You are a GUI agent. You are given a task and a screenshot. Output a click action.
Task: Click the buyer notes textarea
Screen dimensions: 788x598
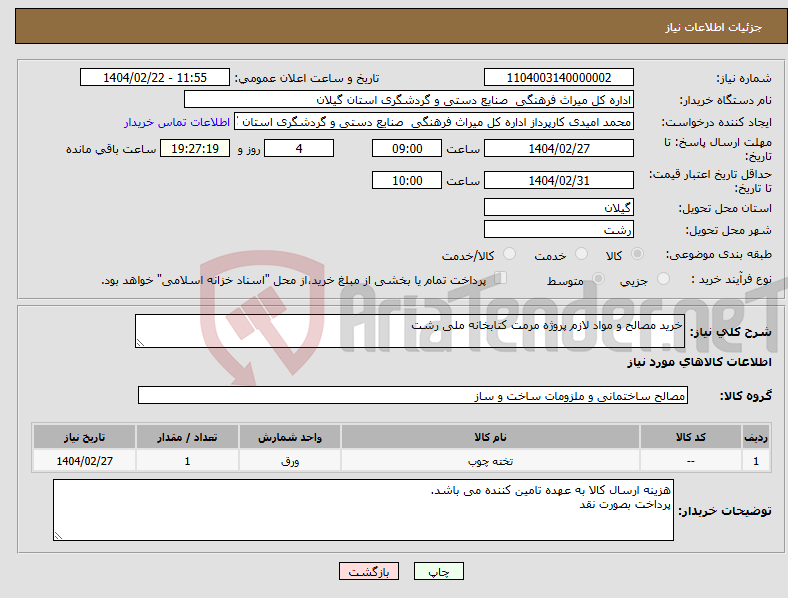(x=363, y=510)
